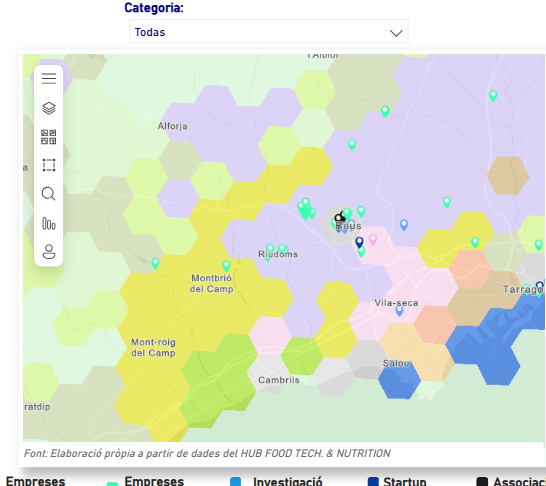Click the green pin near Montbrió del Camp
The width and height of the screenshot is (546, 486).
click(226, 266)
